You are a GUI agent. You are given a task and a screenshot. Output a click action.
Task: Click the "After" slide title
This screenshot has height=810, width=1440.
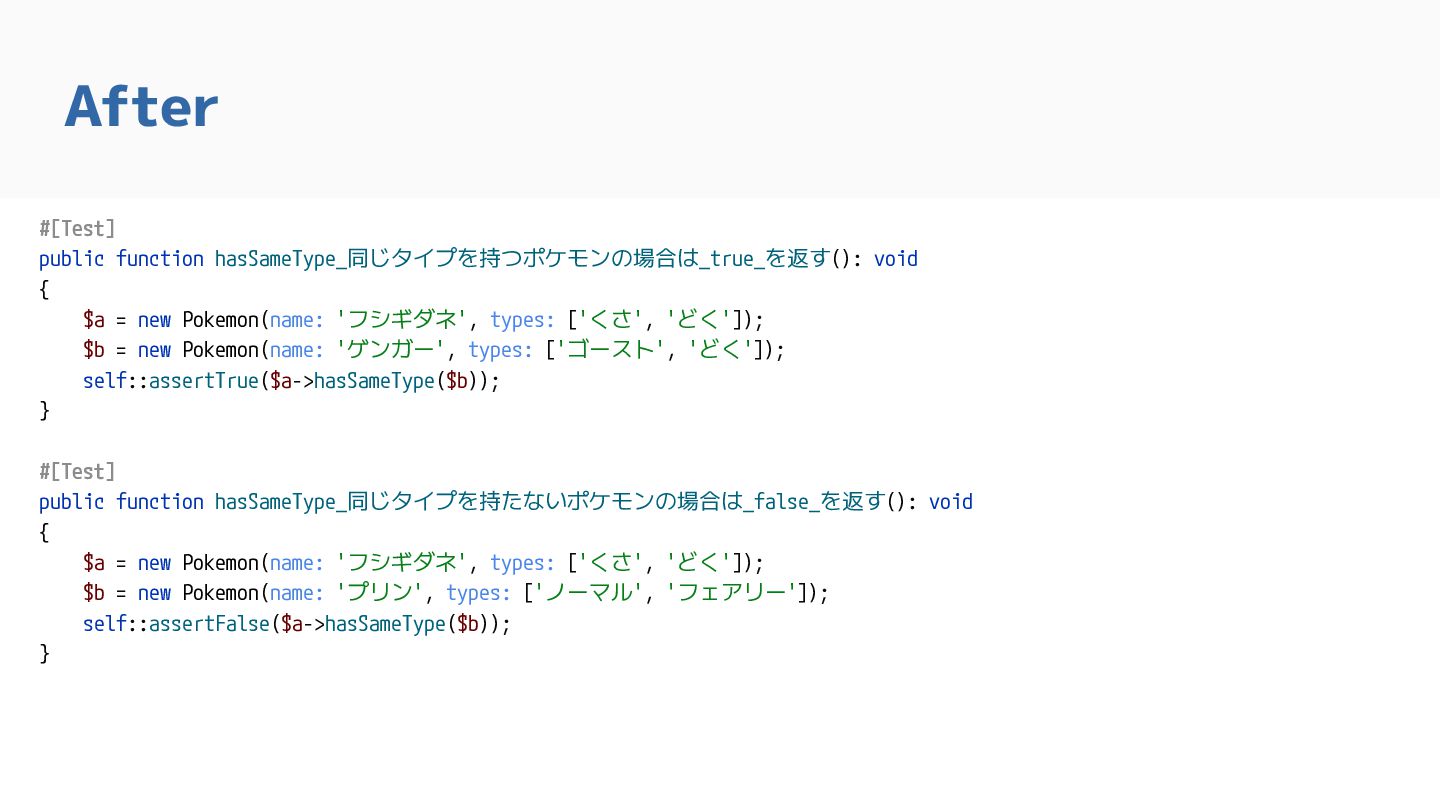(x=141, y=107)
